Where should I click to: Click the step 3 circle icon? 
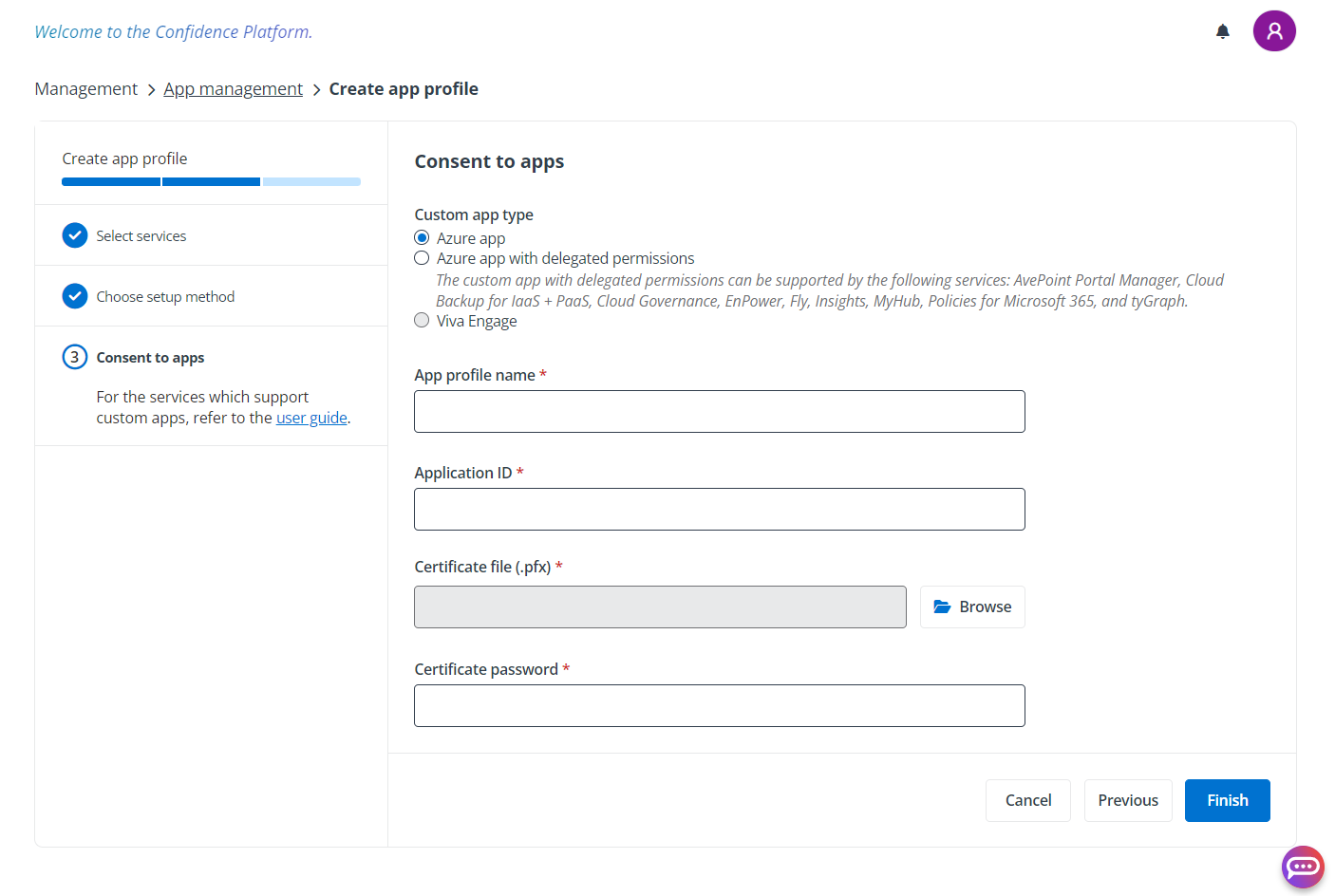pyautogui.click(x=74, y=357)
